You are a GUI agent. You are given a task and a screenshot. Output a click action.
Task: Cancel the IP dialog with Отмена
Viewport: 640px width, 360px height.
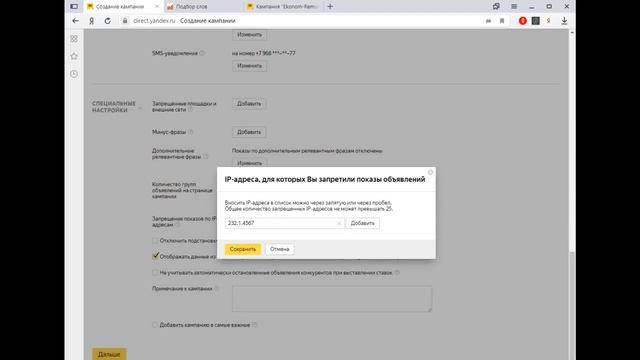(280, 249)
